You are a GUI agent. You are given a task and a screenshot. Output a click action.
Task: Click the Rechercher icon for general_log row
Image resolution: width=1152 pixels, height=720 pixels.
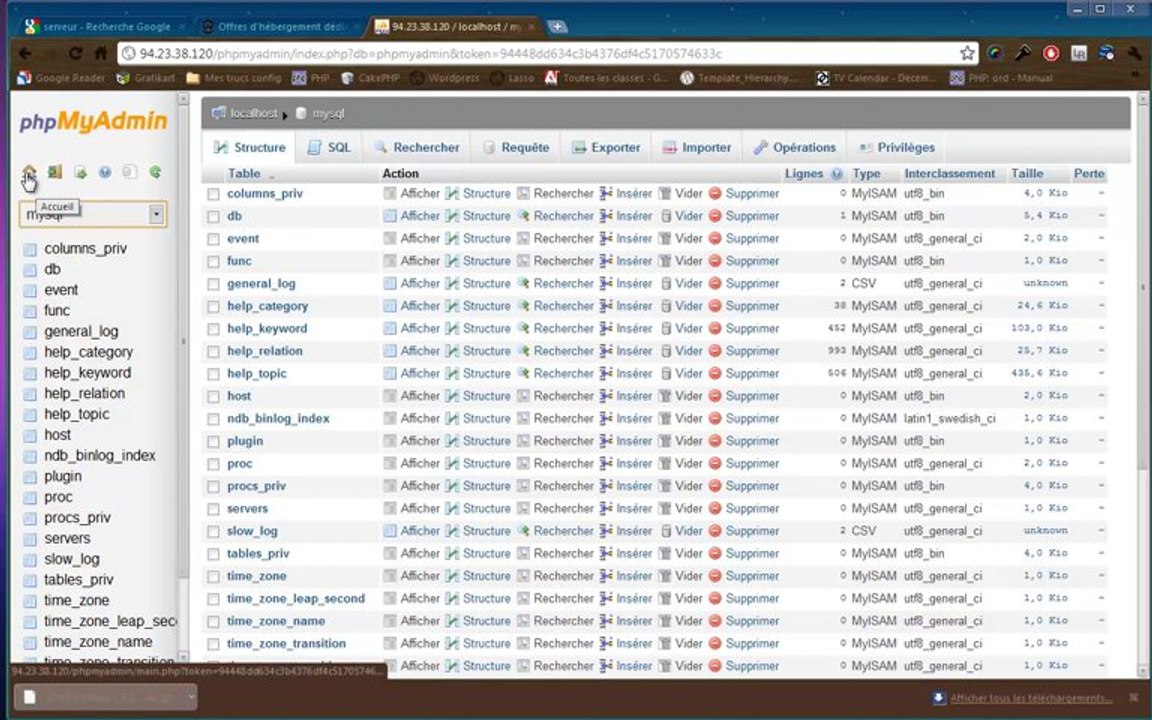coord(523,284)
